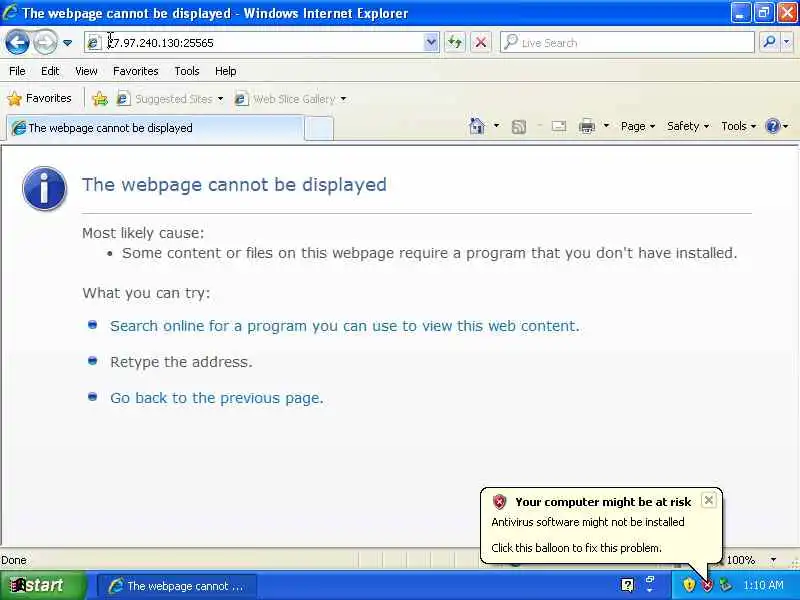Open the View menu
The width and height of the screenshot is (800, 600).
point(86,71)
